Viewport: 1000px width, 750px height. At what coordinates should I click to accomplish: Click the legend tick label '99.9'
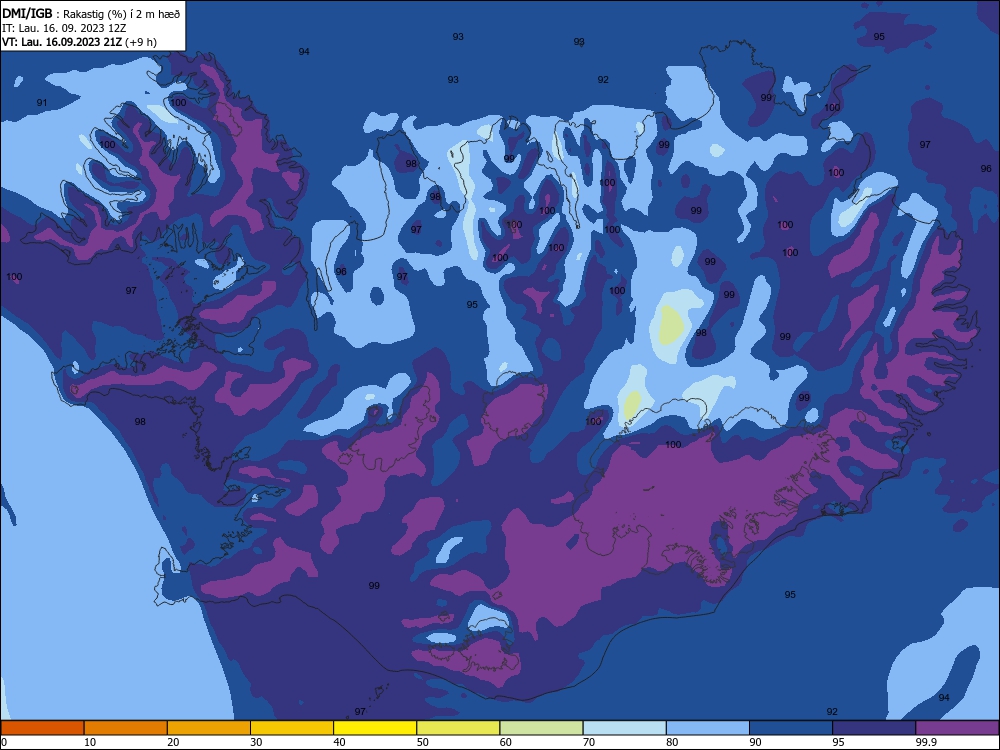click(926, 742)
